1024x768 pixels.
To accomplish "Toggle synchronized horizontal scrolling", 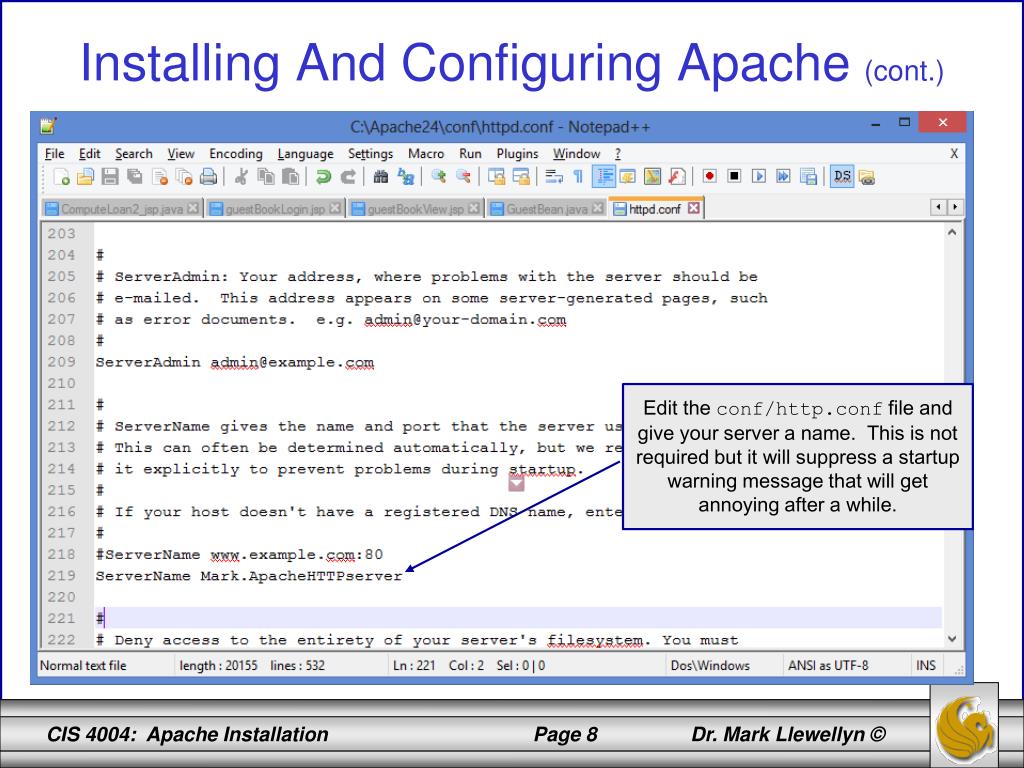I will point(520,176).
